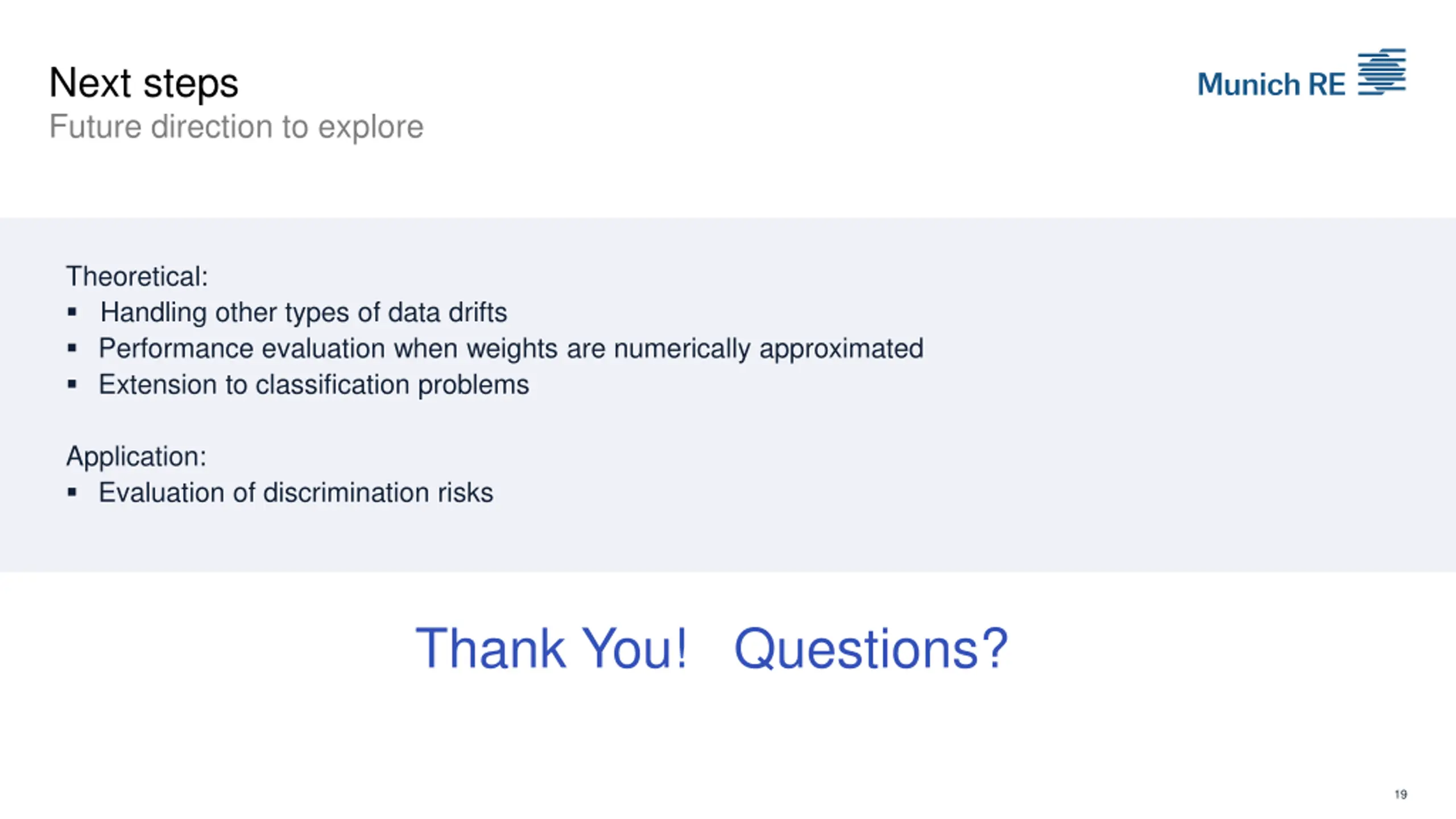
Task: Click the bullet before 'Evaluation of discrimination'
Action: click(x=72, y=492)
